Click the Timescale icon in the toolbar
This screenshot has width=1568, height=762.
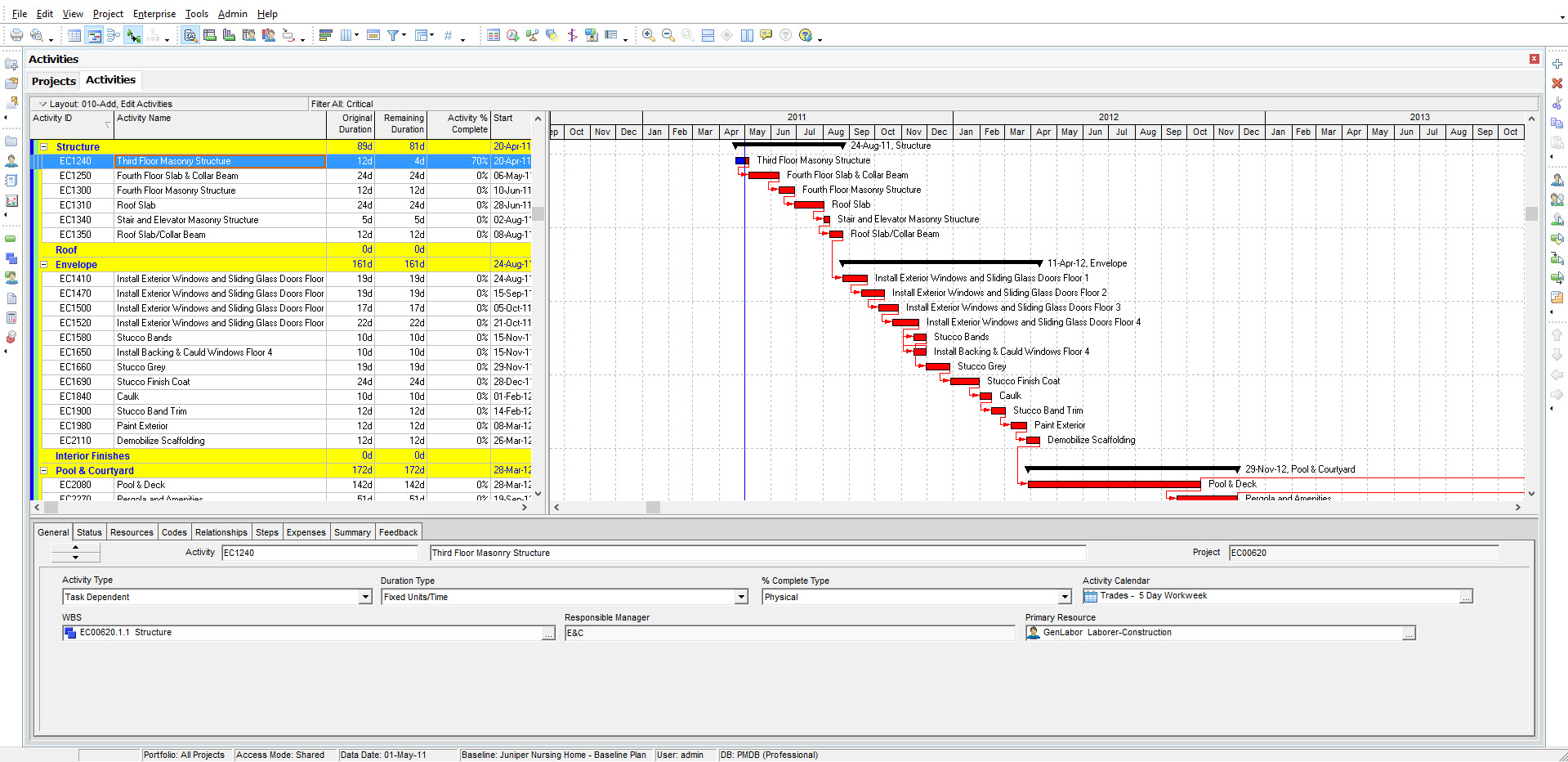tap(373, 35)
